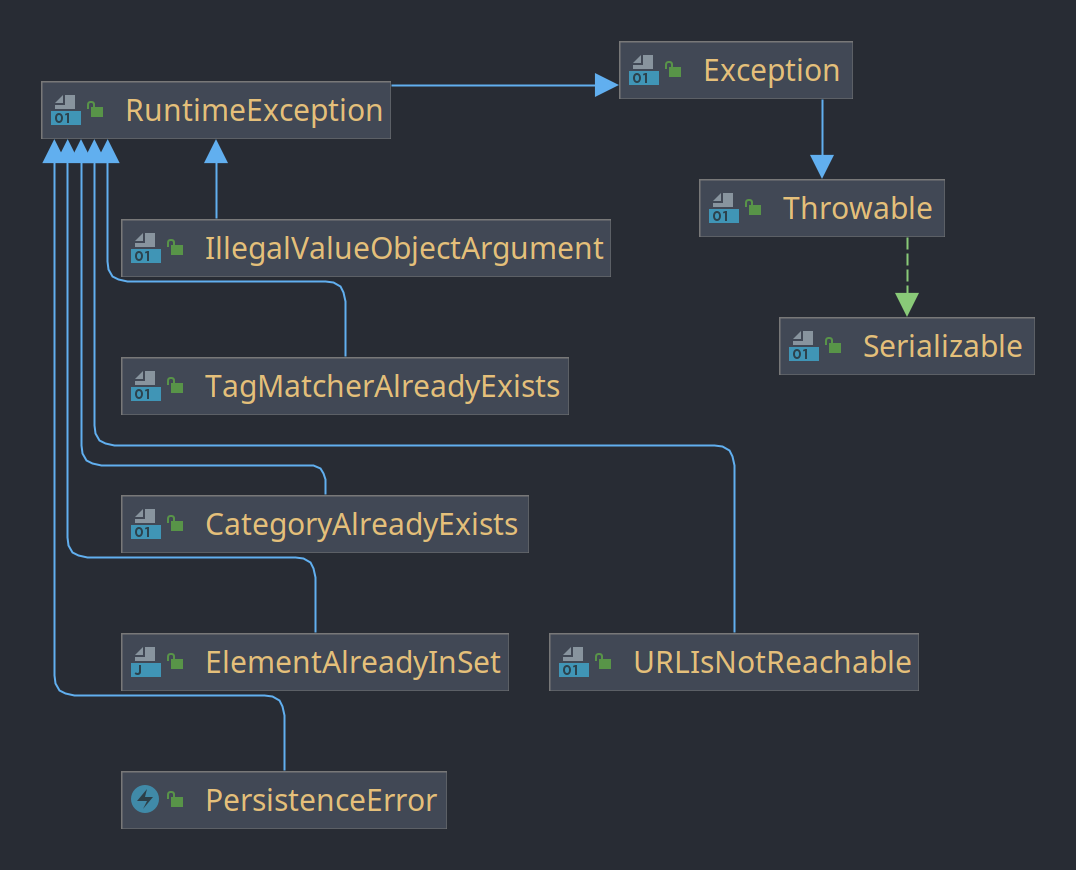
Task: Select the URLIsNotReachable node label
Action: 772,662
